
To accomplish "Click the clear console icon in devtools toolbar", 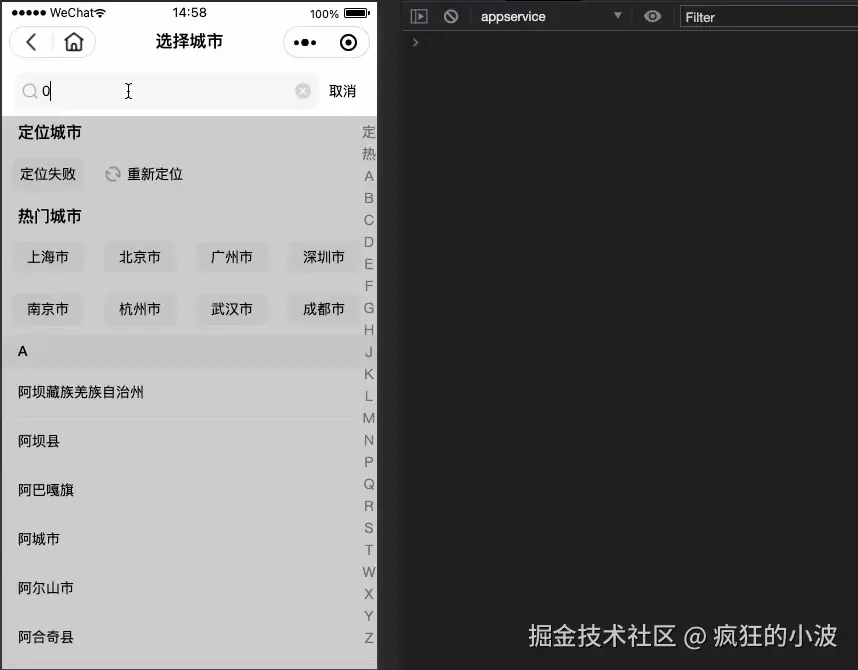I will click(450, 16).
